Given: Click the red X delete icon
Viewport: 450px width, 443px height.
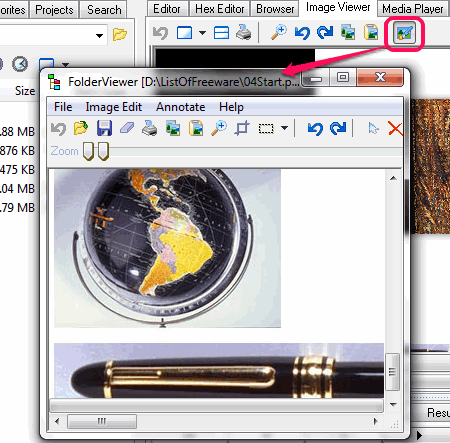Looking at the screenshot, I should click(395, 128).
